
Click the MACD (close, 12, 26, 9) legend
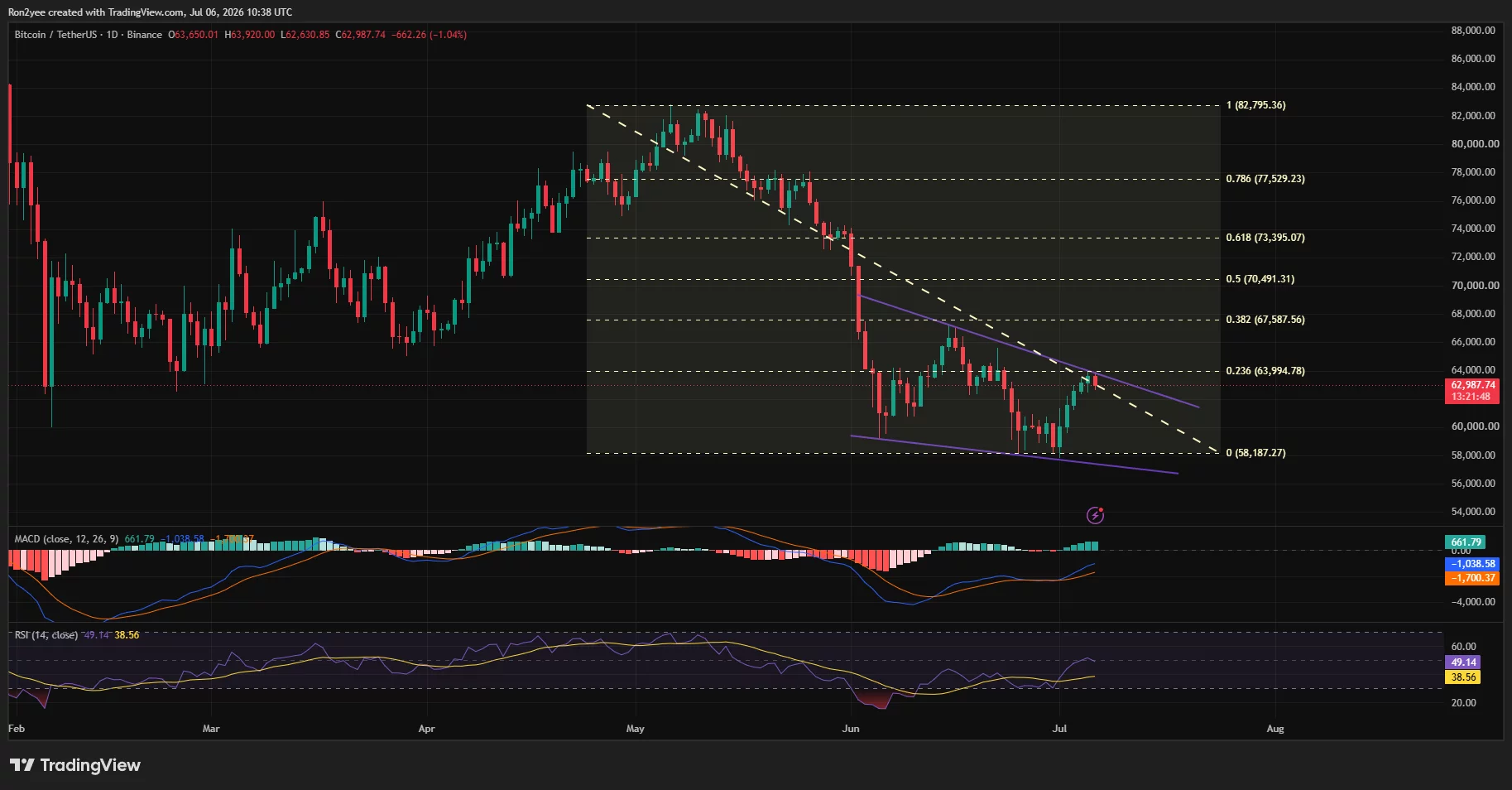(66, 539)
